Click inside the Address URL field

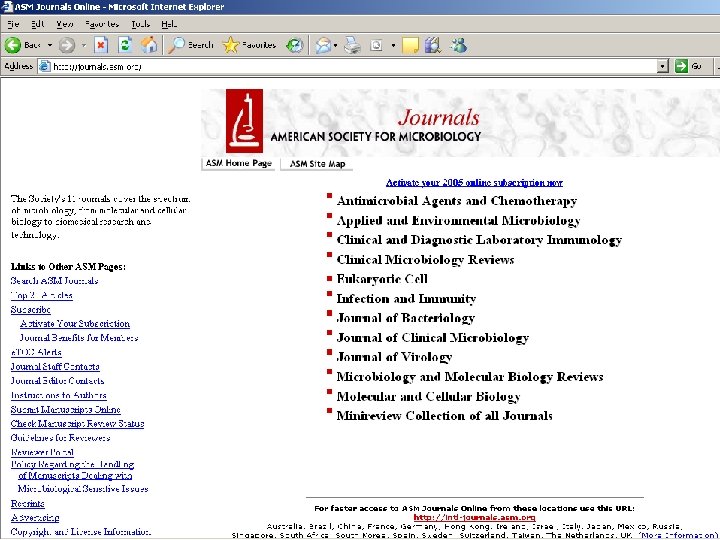[x=354, y=66]
